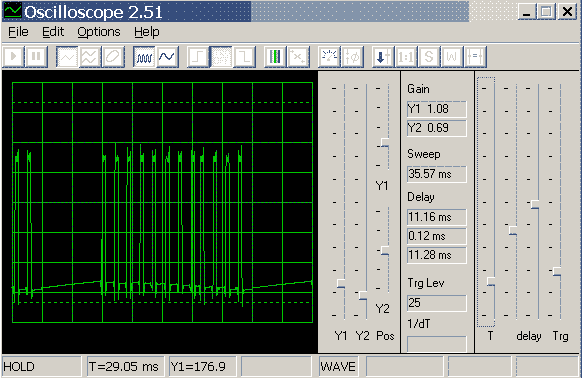This screenshot has height=378, width=582.
Task: Click the Y1 gain slider handle
Action: click(x=341, y=284)
